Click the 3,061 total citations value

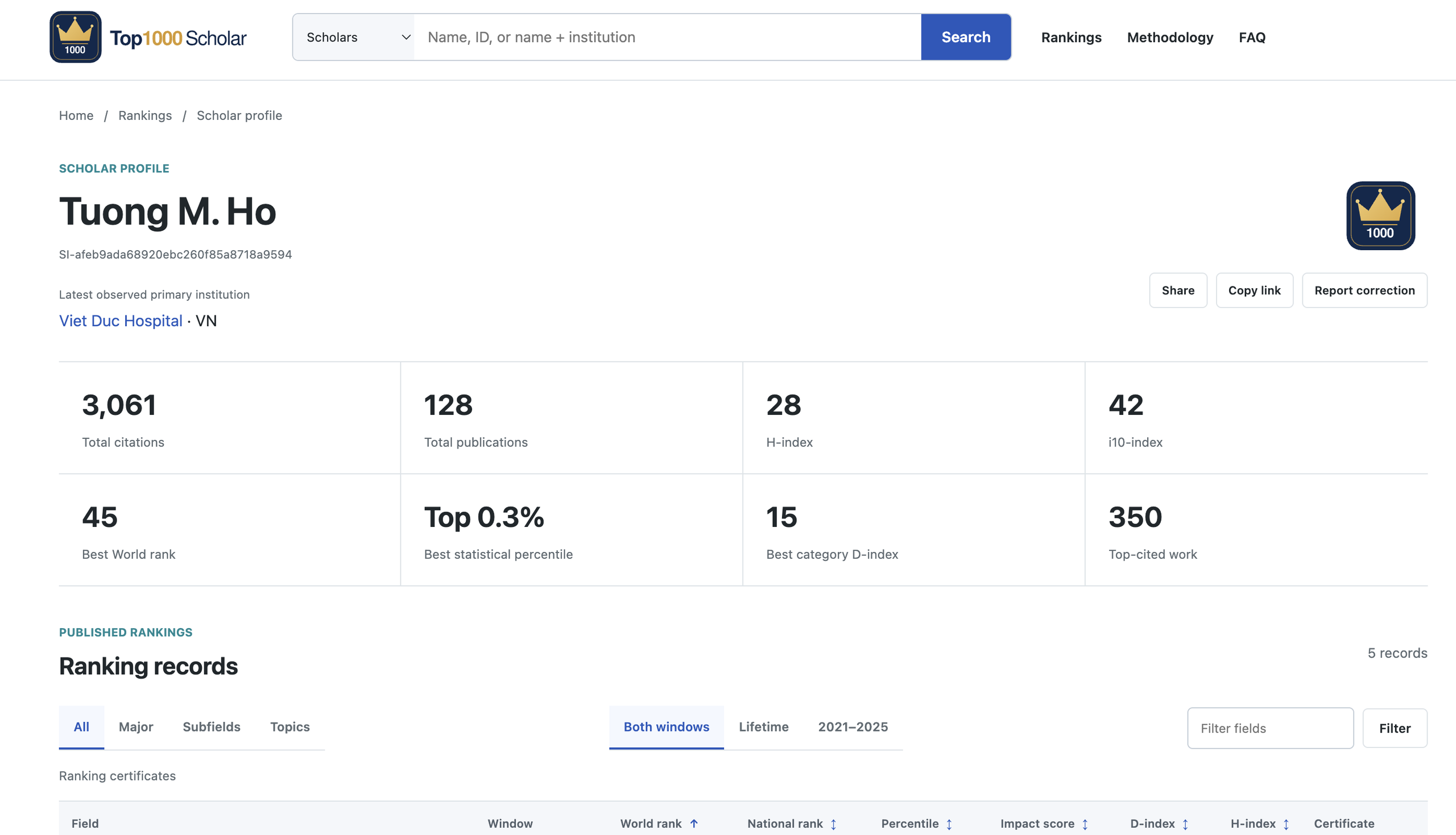119,405
